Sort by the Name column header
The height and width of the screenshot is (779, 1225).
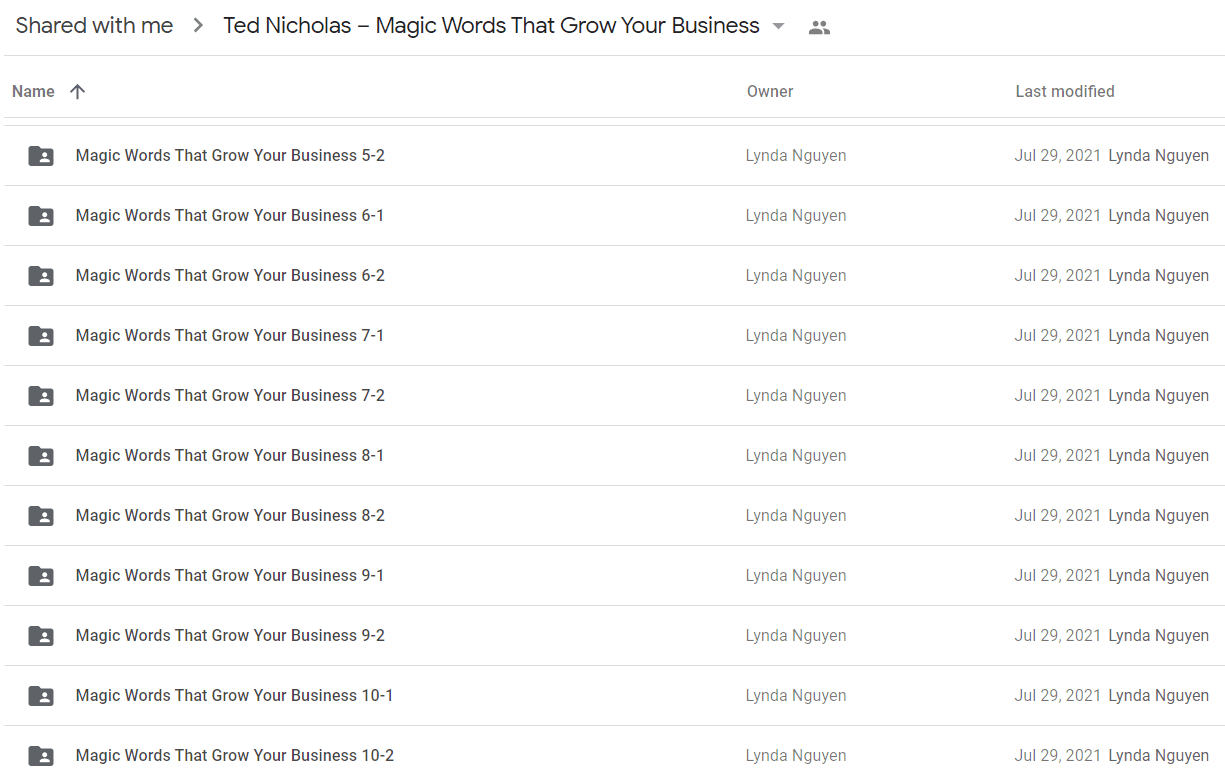click(33, 91)
